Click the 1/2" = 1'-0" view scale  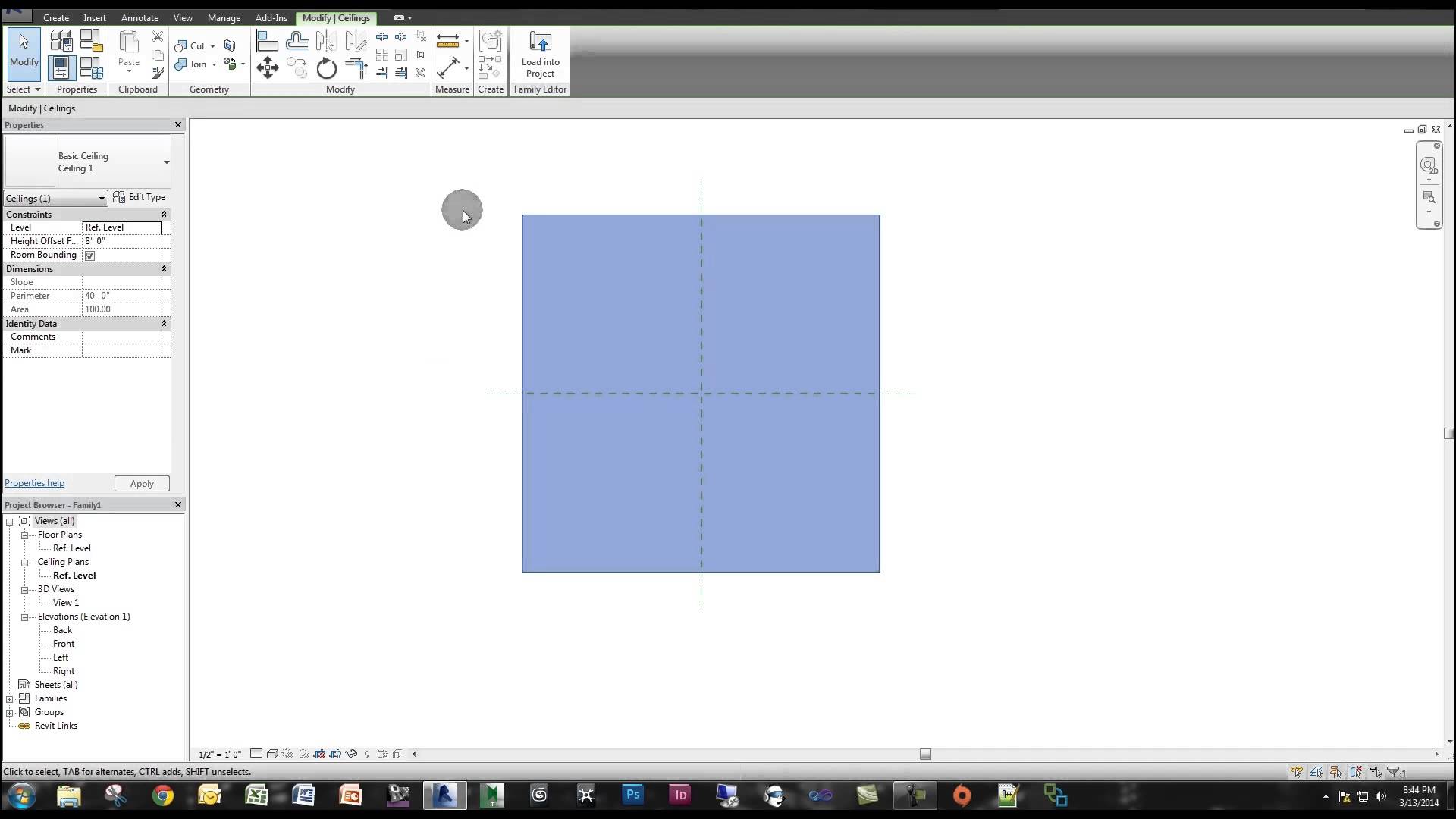220,755
